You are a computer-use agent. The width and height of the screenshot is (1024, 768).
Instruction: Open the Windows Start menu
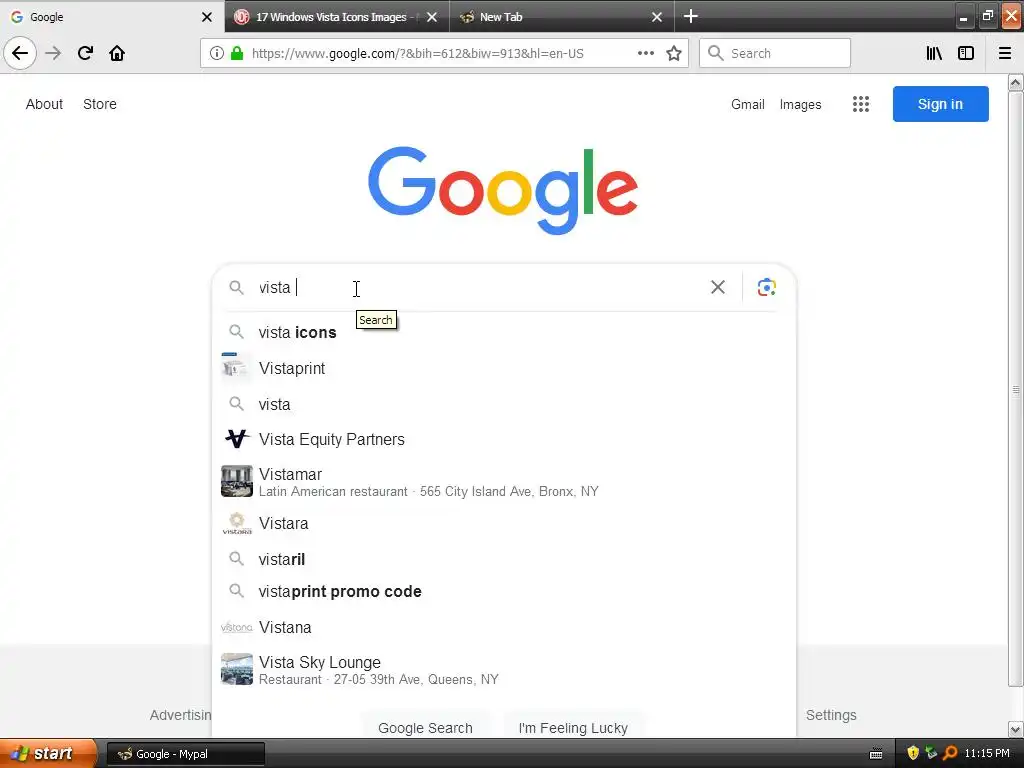tap(48, 754)
